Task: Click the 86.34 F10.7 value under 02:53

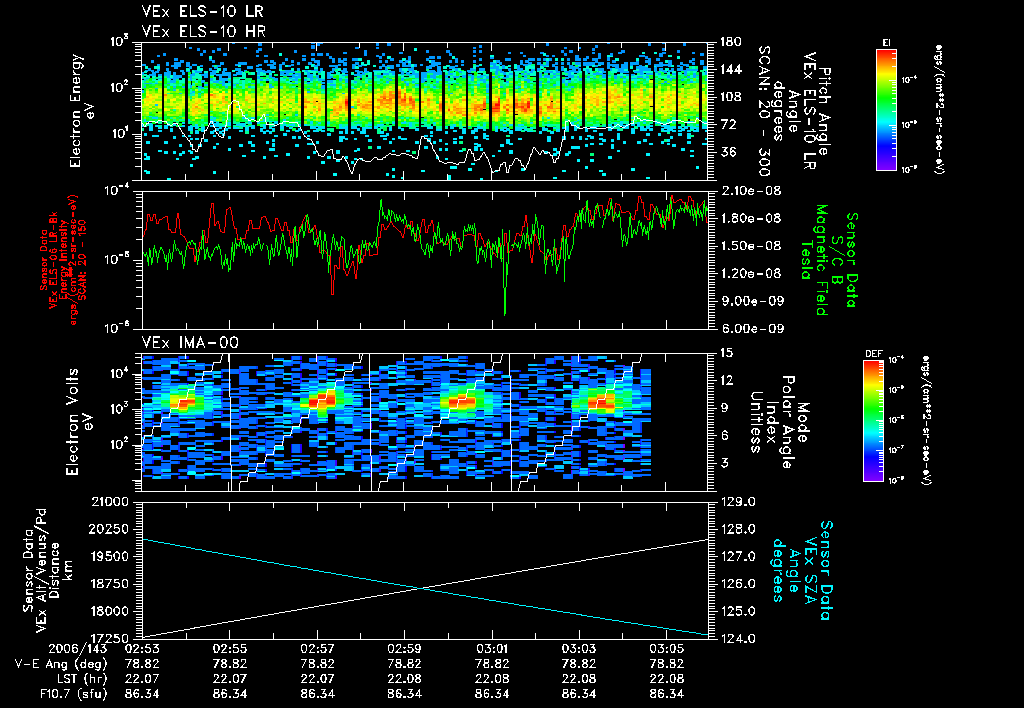Action: pos(142,694)
